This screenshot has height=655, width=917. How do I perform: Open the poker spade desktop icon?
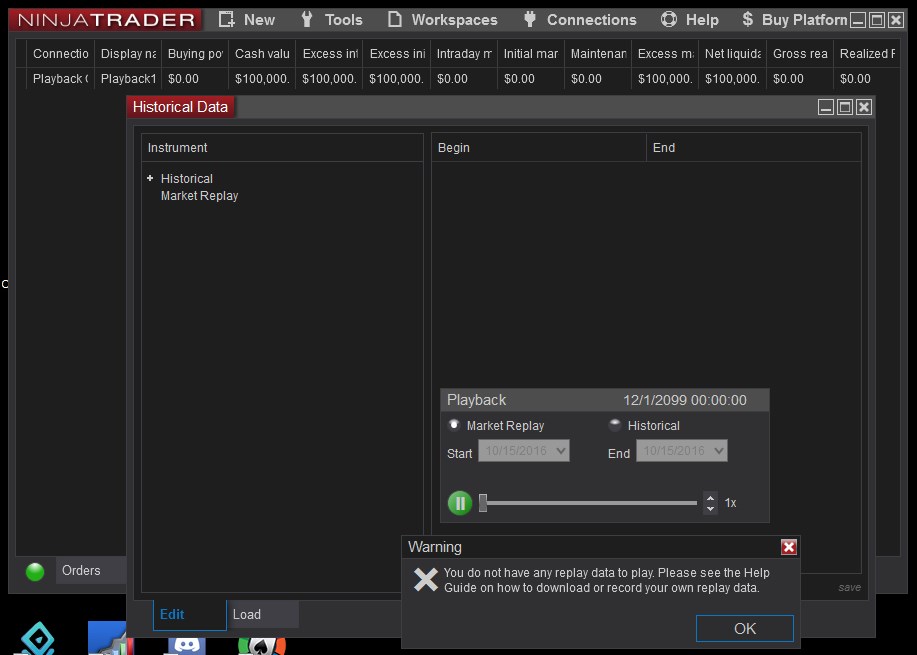click(261, 646)
